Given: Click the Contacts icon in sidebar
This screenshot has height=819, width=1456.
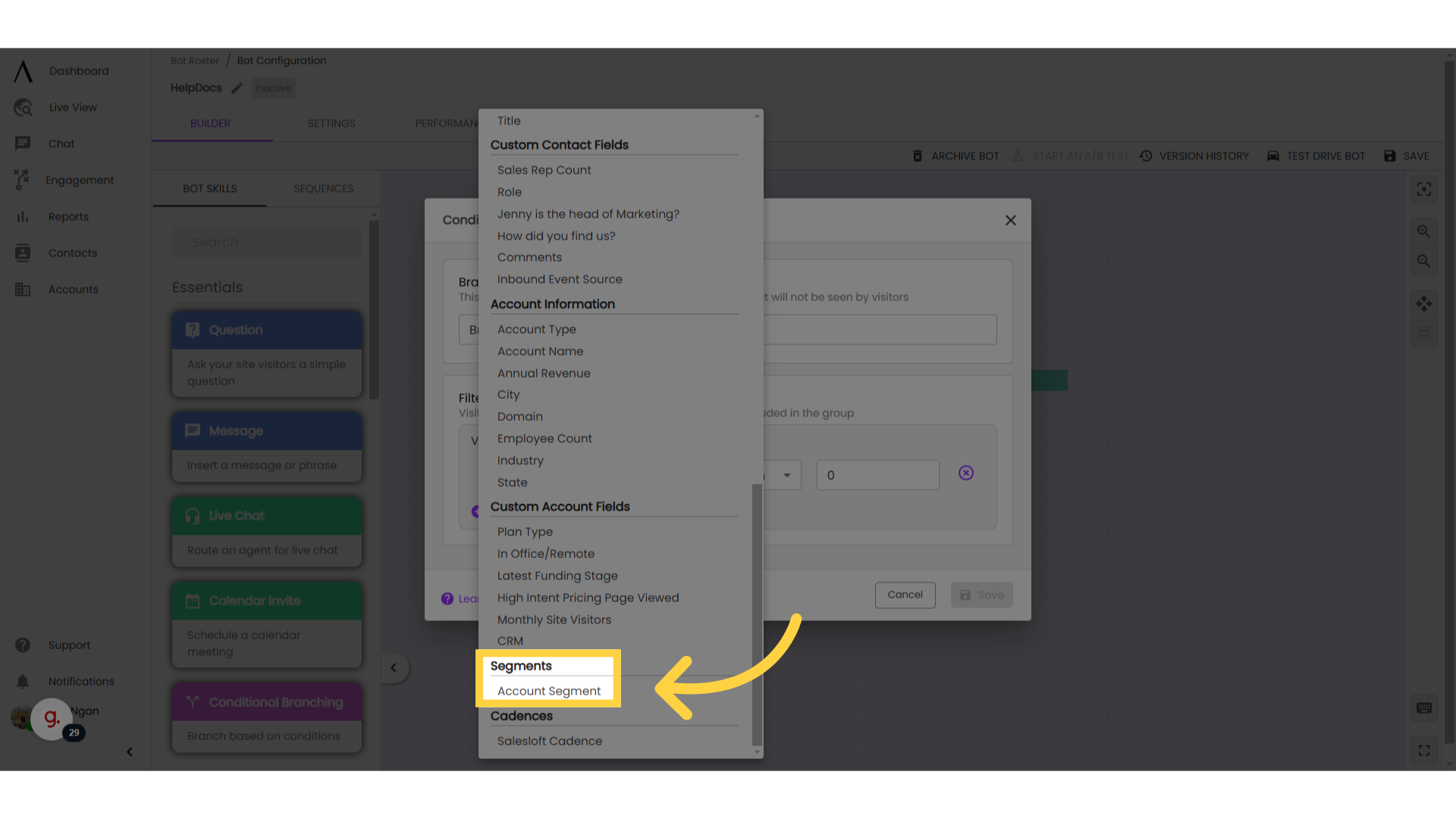Looking at the screenshot, I should click(x=22, y=253).
